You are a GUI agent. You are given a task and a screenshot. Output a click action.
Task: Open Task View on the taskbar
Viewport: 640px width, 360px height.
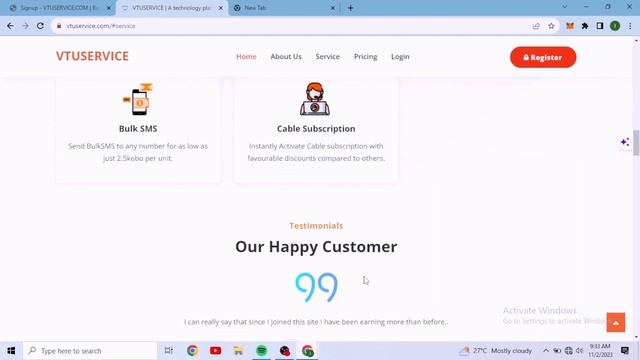[168, 351]
